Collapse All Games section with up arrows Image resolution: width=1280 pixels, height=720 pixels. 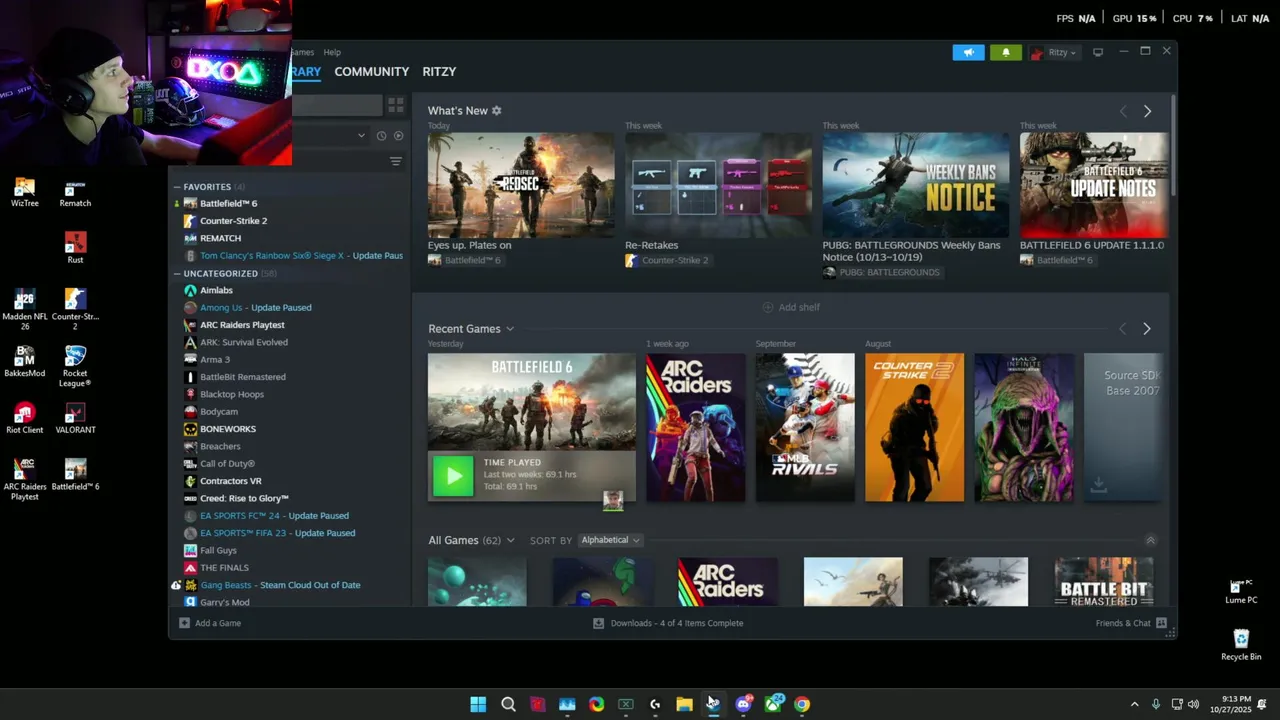pyautogui.click(x=1150, y=540)
